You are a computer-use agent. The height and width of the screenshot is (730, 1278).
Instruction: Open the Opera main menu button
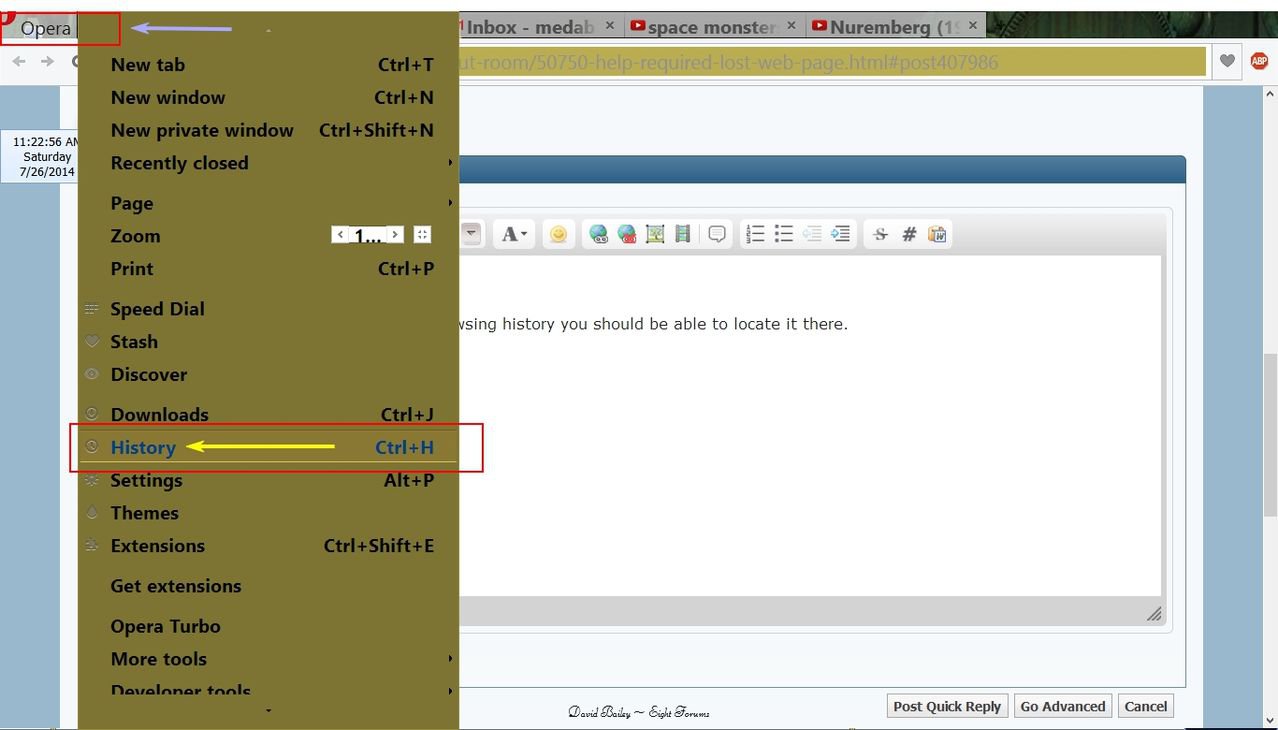click(x=46, y=28)
